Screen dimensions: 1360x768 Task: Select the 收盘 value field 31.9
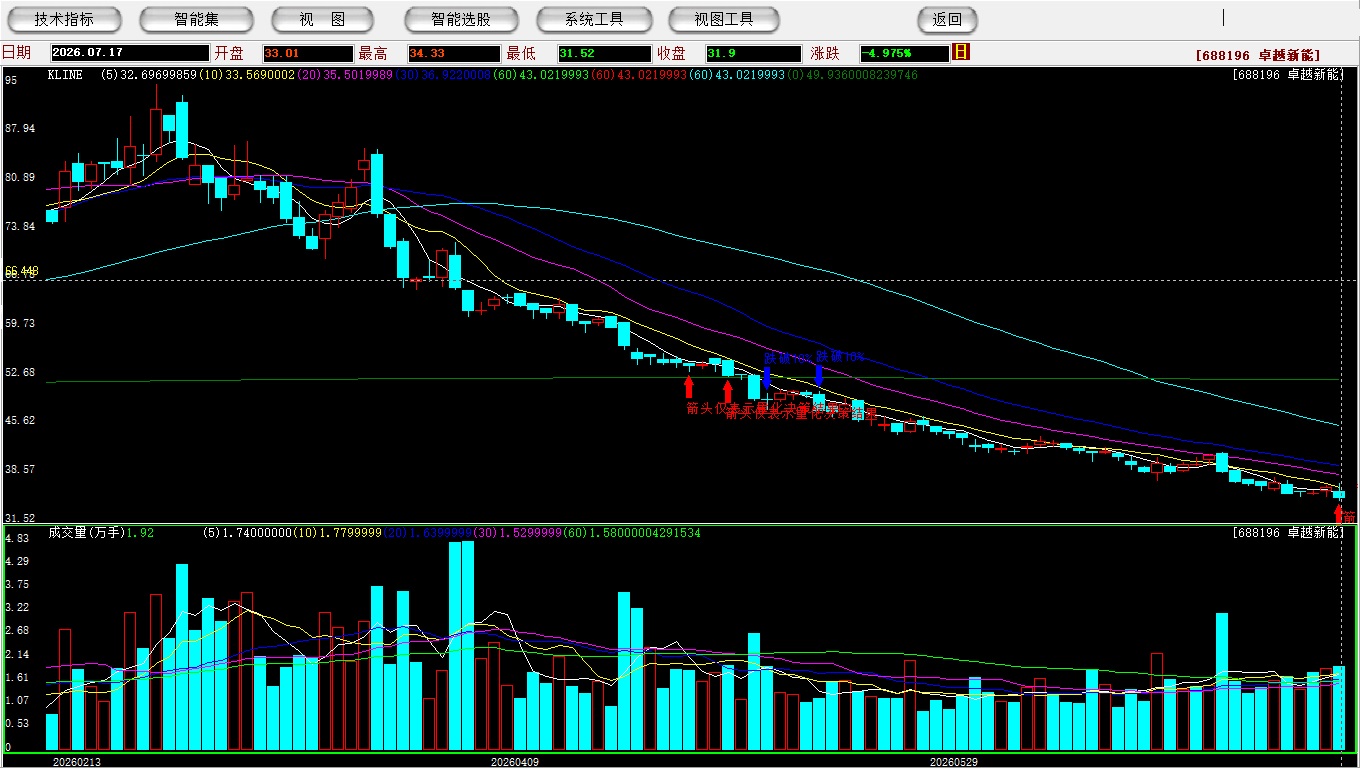click(x=753, y=53)
